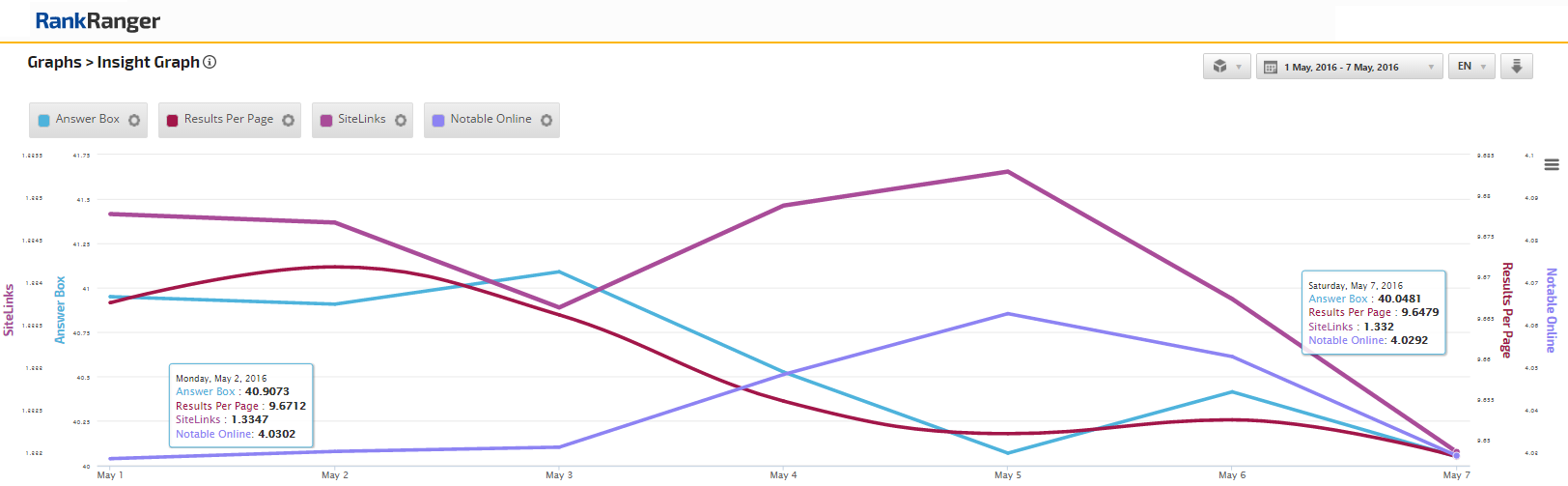Click the May 5 peak on SiteLinks line
Image resolution: width=1568 pixels, height=486 pixels.
click(x=1008, y=172)
